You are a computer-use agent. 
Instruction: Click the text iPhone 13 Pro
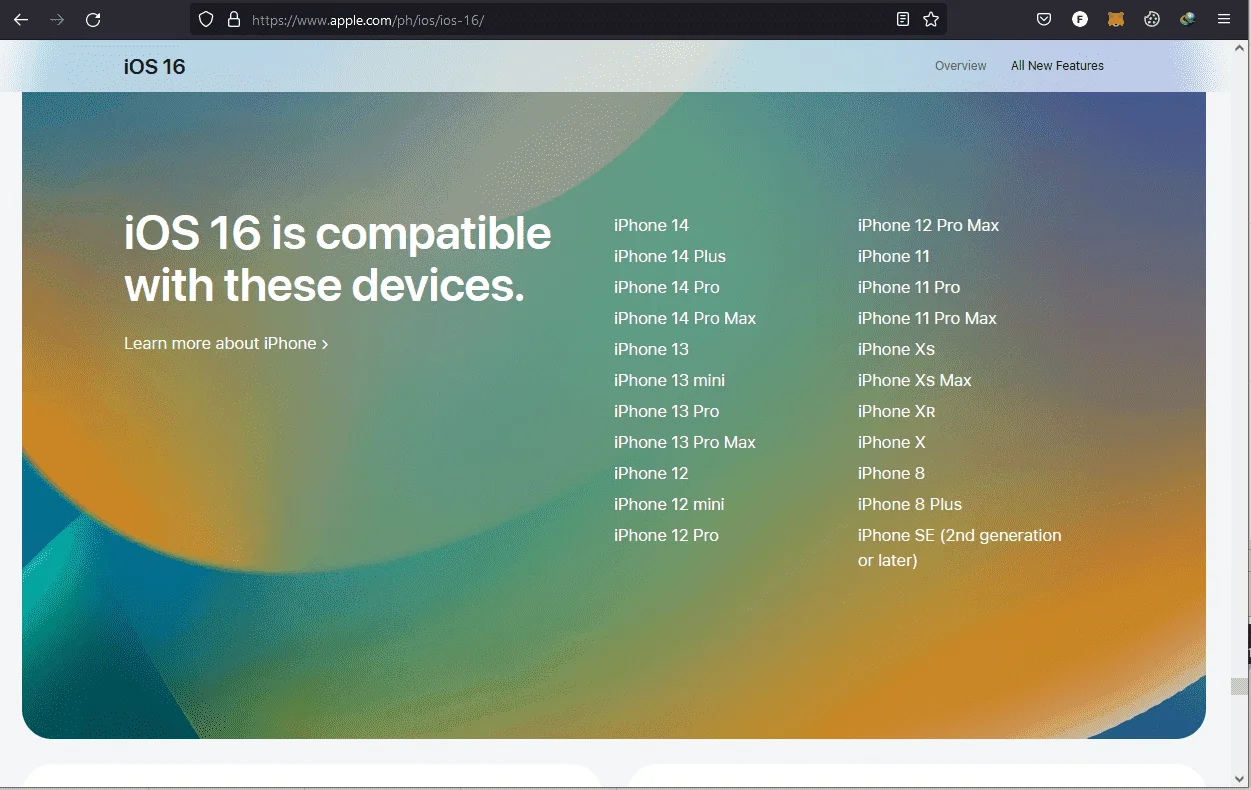click(x=666, y=411)
